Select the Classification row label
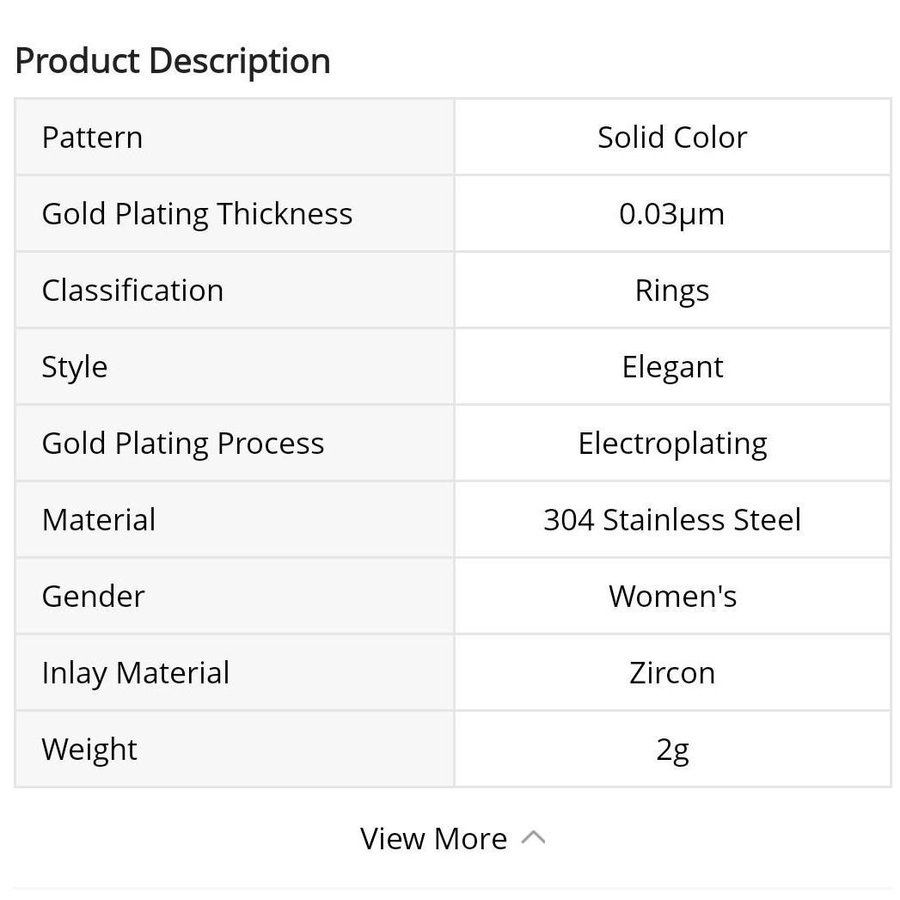Screen dimensions: 900x900 [x=132, y=290]
